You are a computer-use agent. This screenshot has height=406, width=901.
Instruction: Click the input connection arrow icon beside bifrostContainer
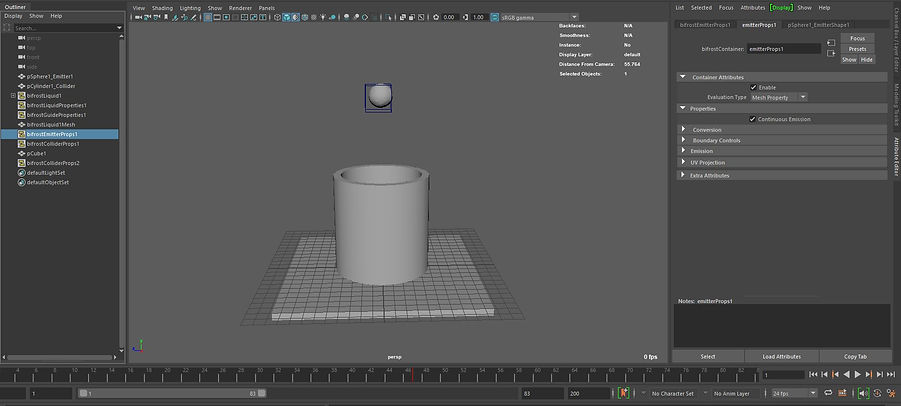click(830, 43)
